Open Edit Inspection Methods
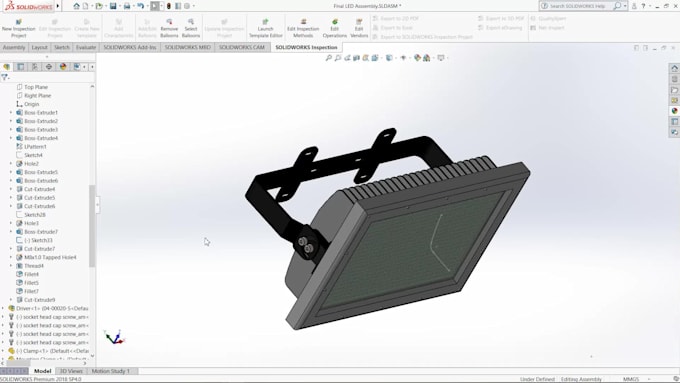The image size is (680, 383). [303, 29]
